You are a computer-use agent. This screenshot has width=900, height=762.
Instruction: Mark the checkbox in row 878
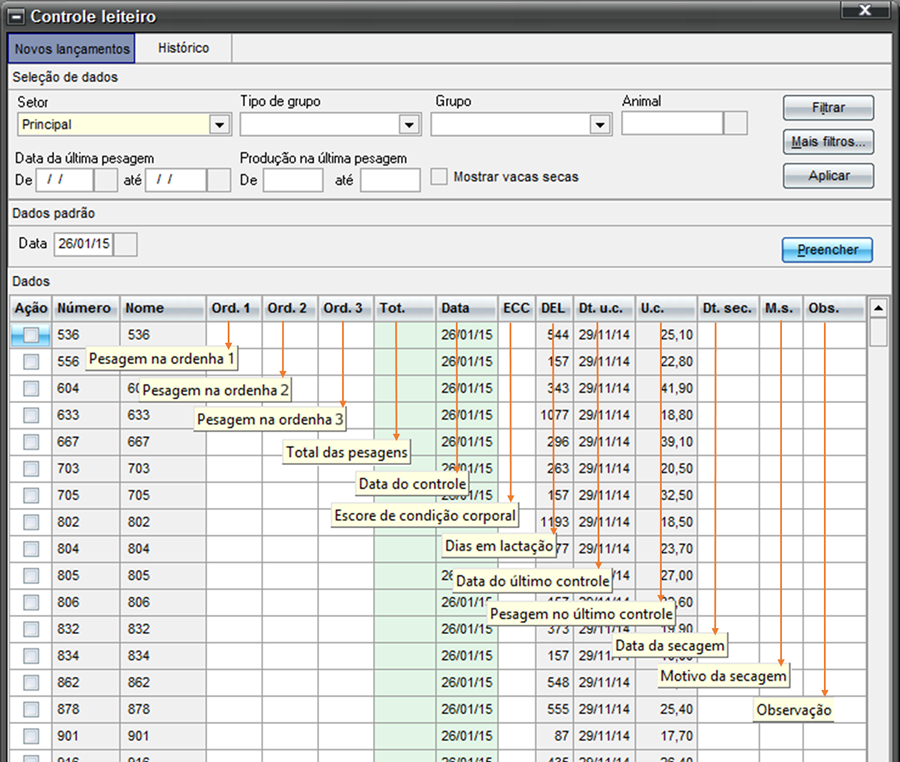(31, 709)
